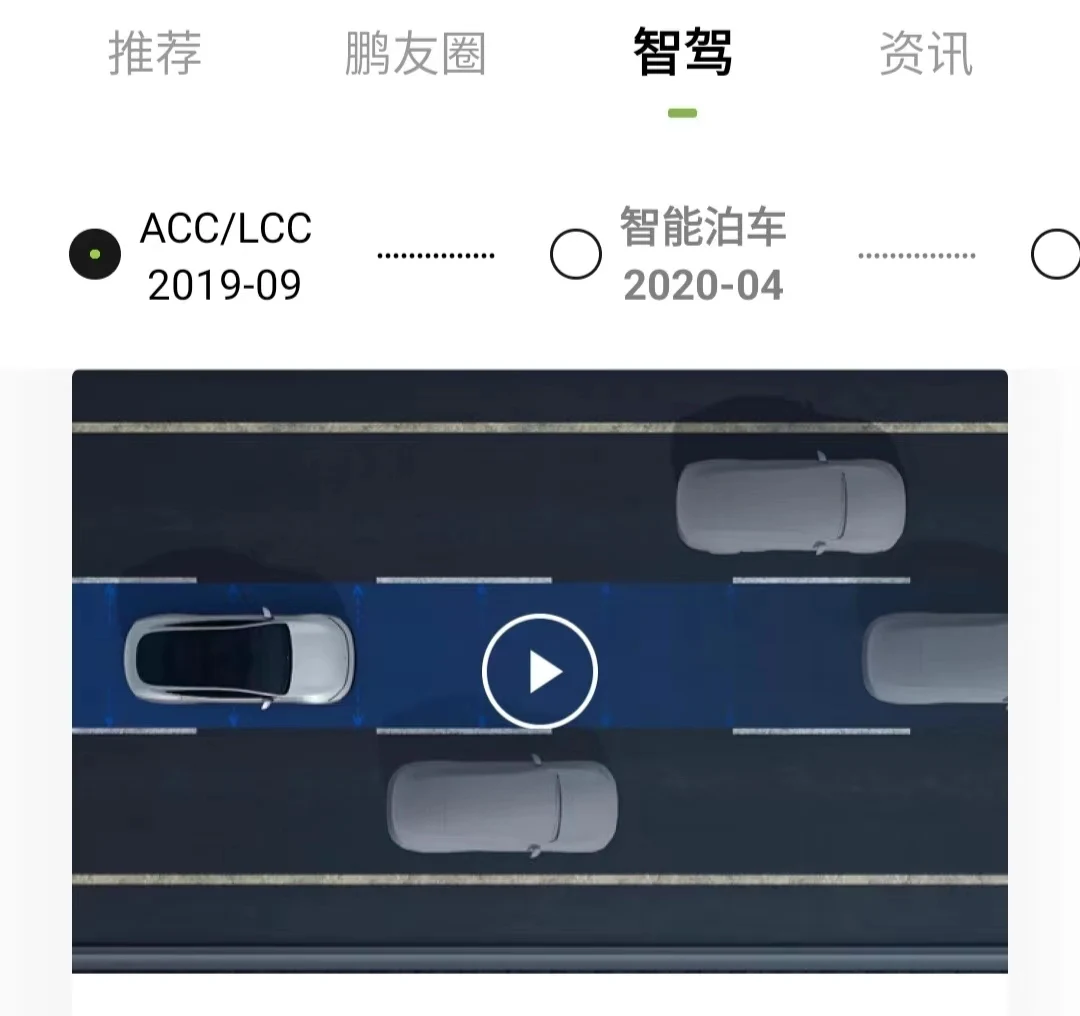Click the active 智驾 tab

683,53
